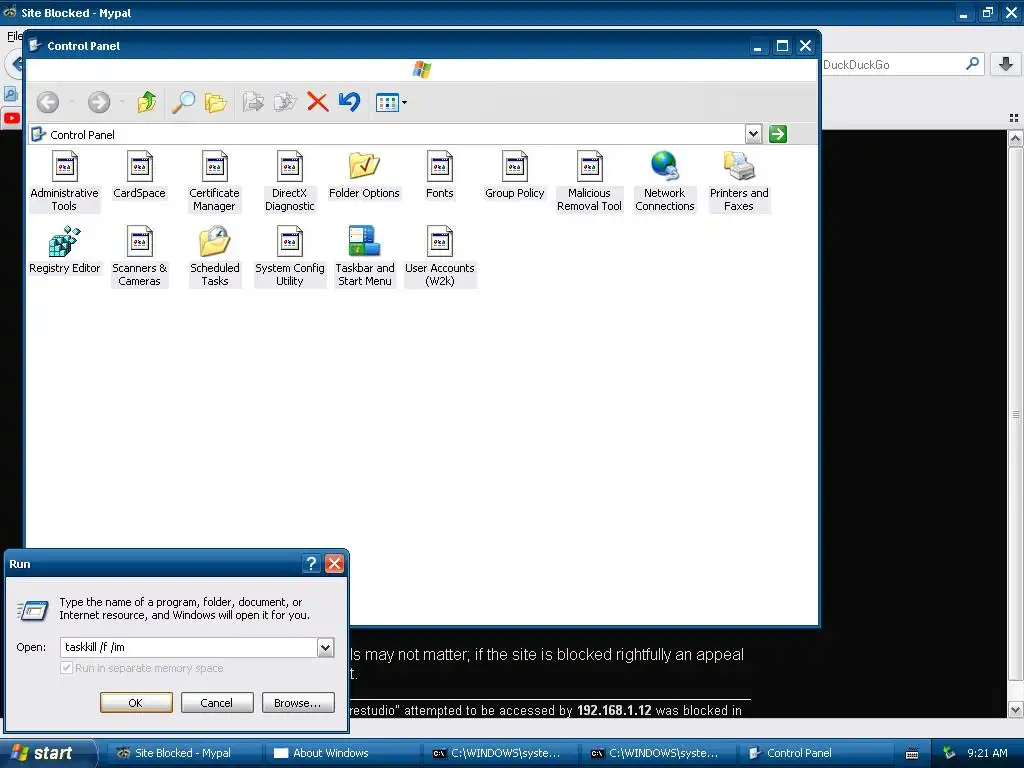Click the YouTube bookmark icon in Mypal
Viewport: 1024px width, 768px height.
pos(12,118)
